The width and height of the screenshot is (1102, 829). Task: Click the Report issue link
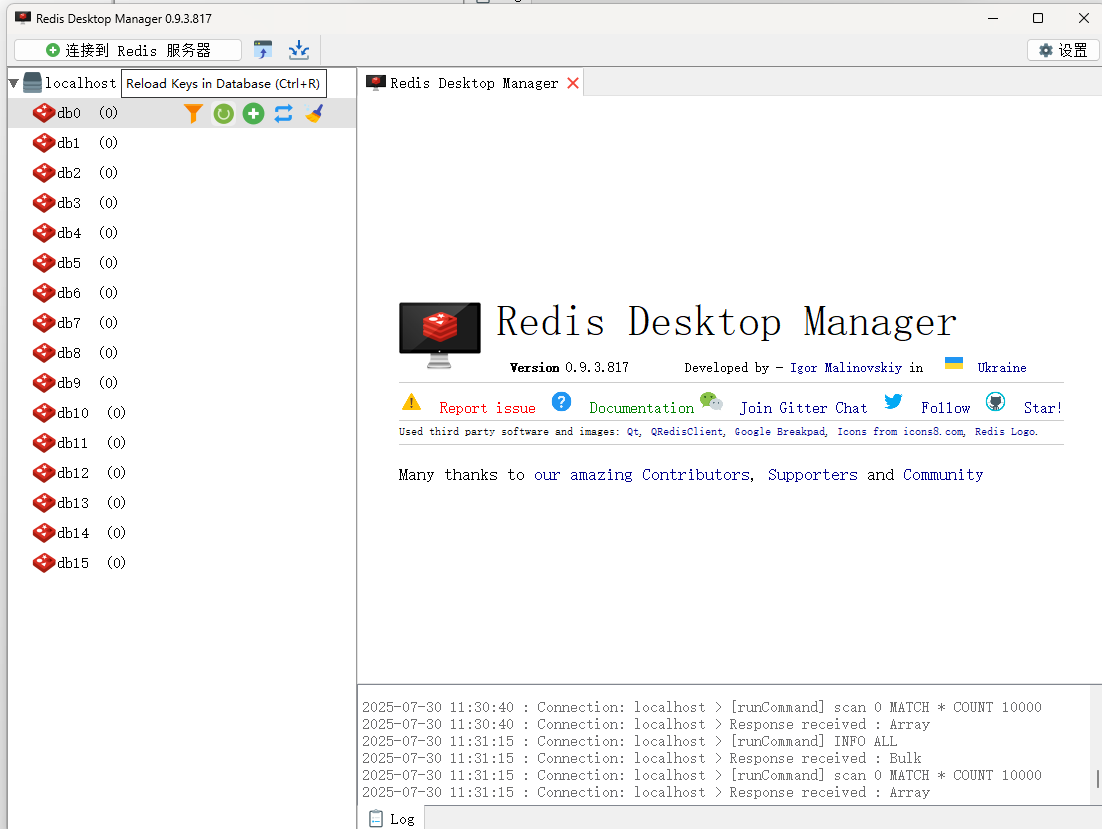(x=487, y=408)
